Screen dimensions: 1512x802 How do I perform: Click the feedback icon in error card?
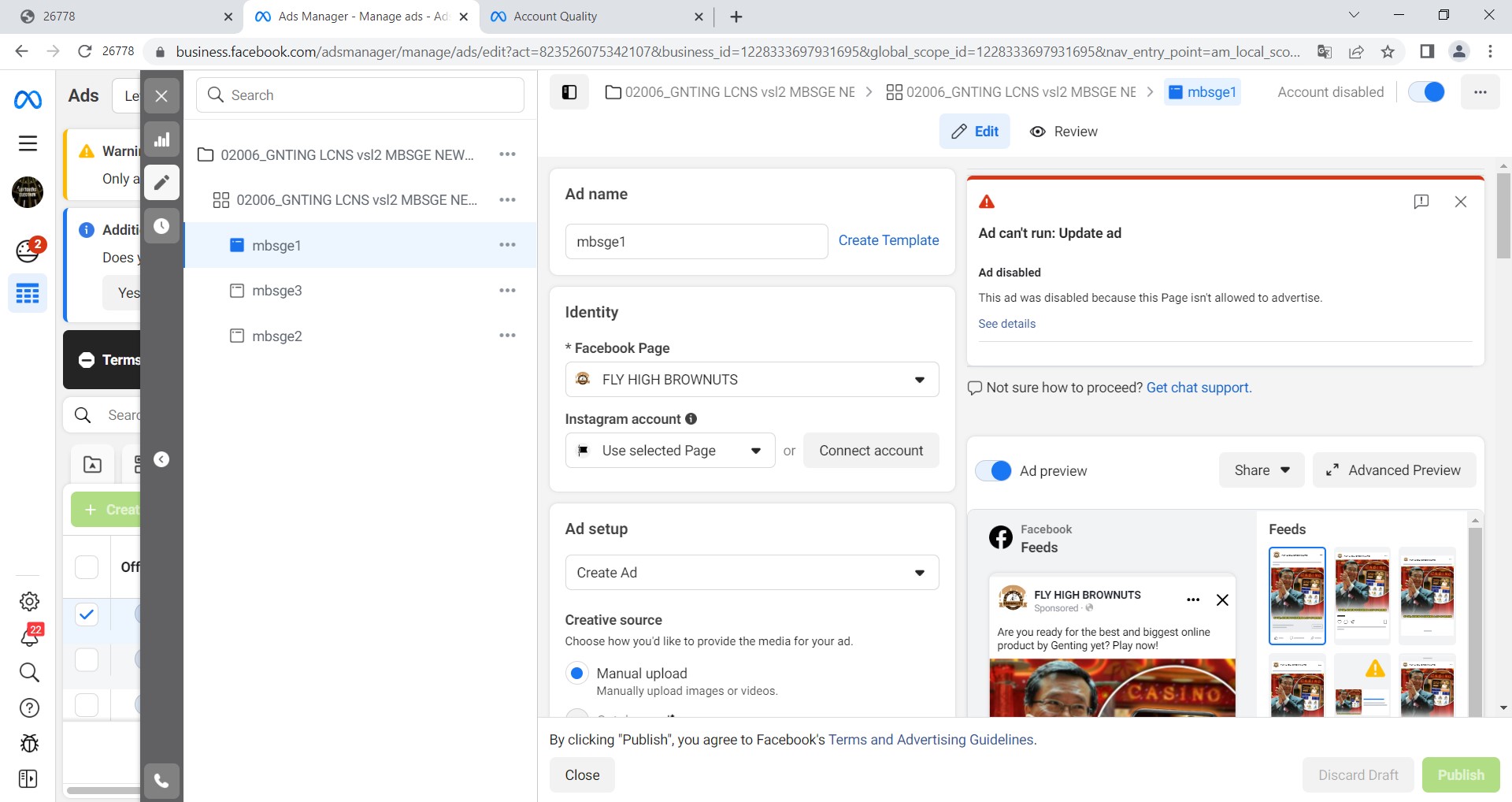click(x=1421, y=202)
